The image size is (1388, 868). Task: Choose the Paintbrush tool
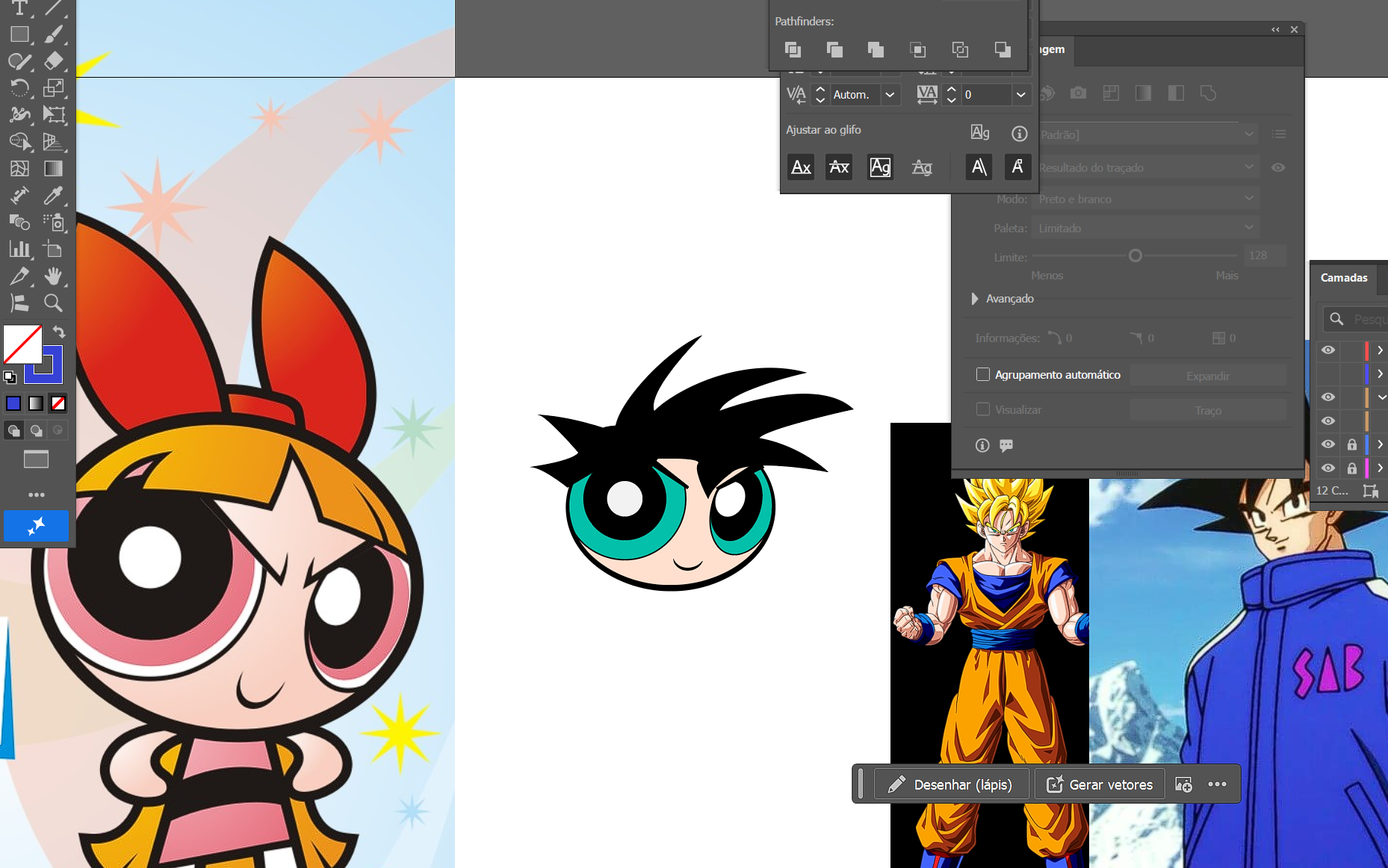pyautogui.click(x=53, y=34)
